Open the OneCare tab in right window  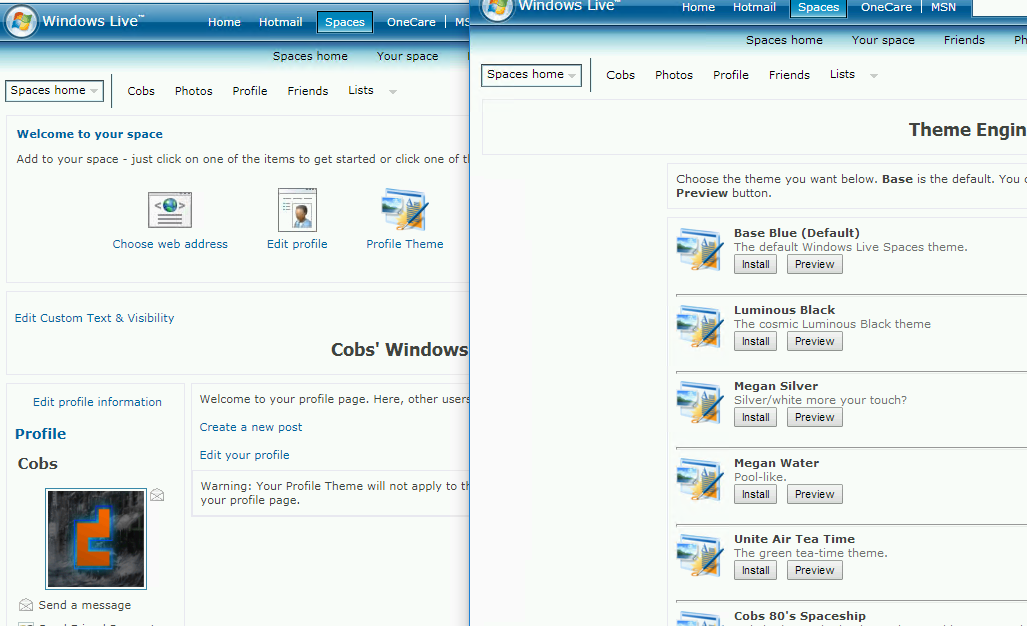click(x=886, y=7)
